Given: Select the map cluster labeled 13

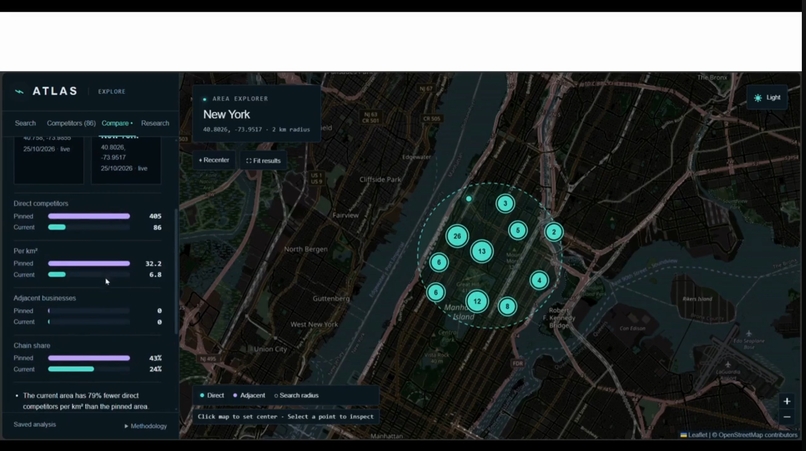Looking at the screenshot, I should point(482,251).
